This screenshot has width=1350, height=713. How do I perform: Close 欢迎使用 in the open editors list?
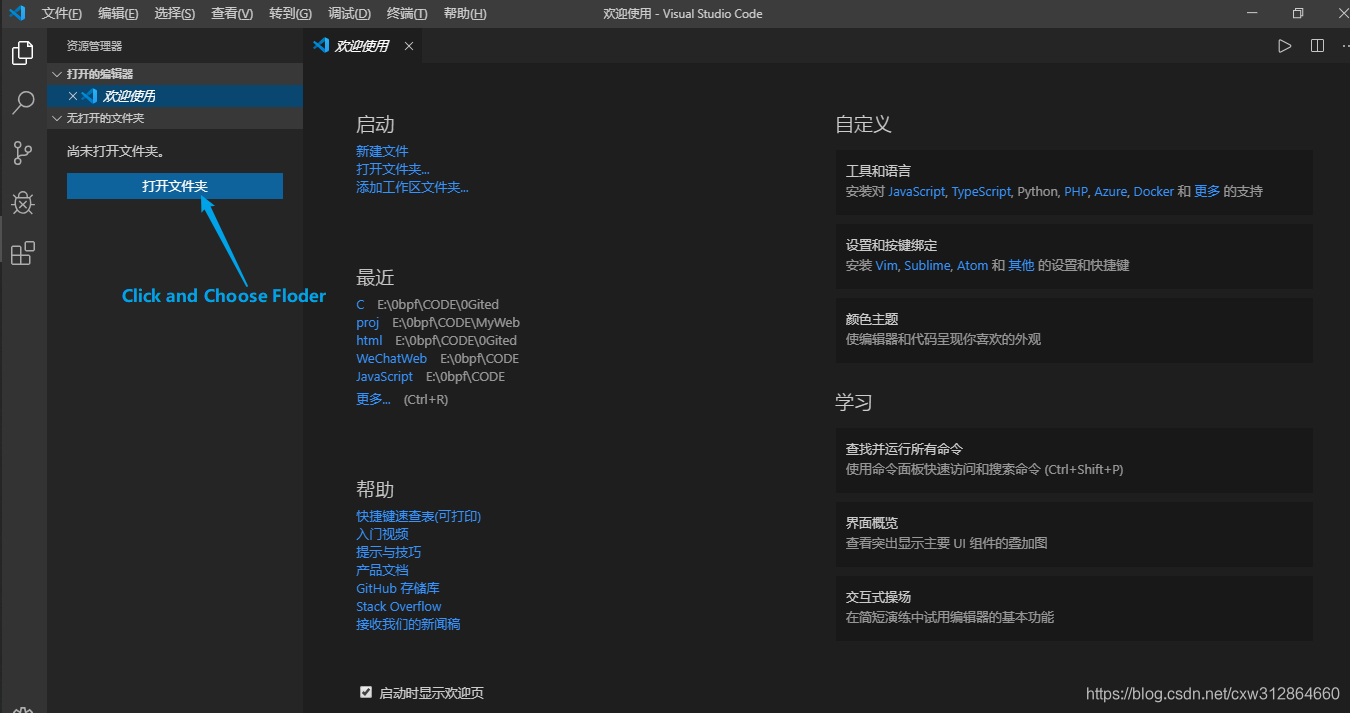tap(72, 96)
